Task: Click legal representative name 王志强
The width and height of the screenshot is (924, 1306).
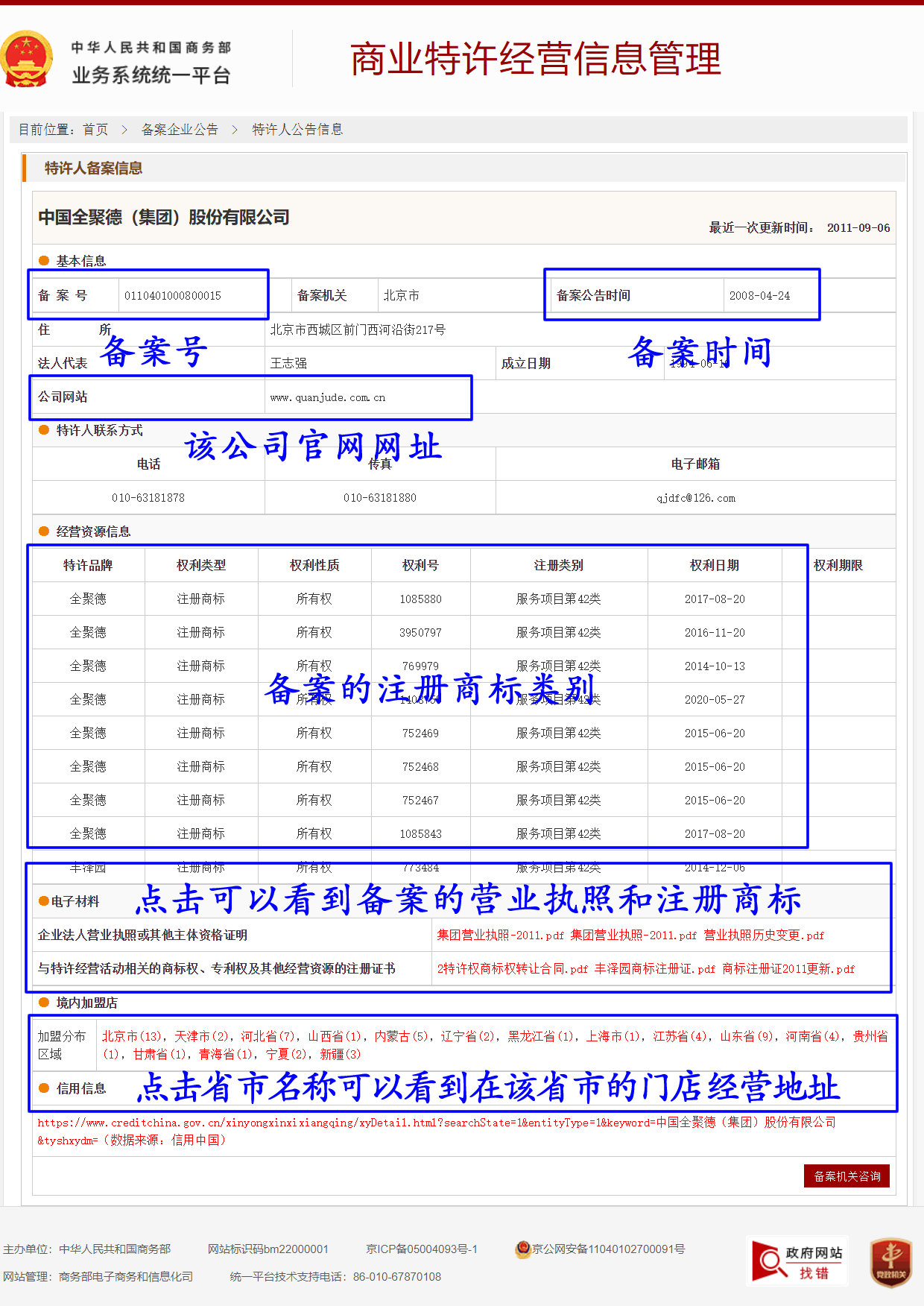Action: point(288,363)
